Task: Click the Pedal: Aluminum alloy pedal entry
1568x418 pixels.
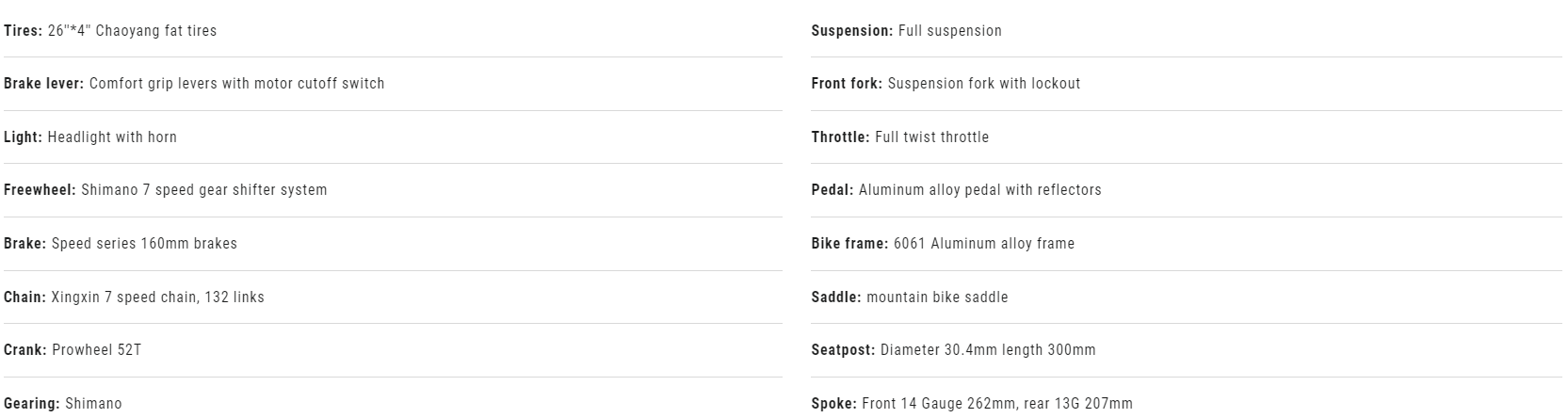Action: tap(957, 190)
